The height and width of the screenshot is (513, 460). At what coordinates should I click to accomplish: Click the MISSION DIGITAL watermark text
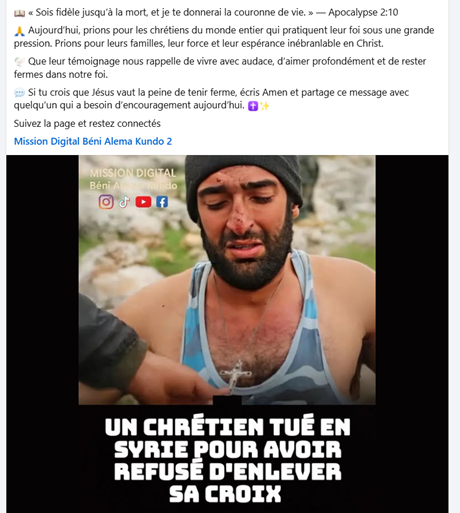tap(133, 173)
